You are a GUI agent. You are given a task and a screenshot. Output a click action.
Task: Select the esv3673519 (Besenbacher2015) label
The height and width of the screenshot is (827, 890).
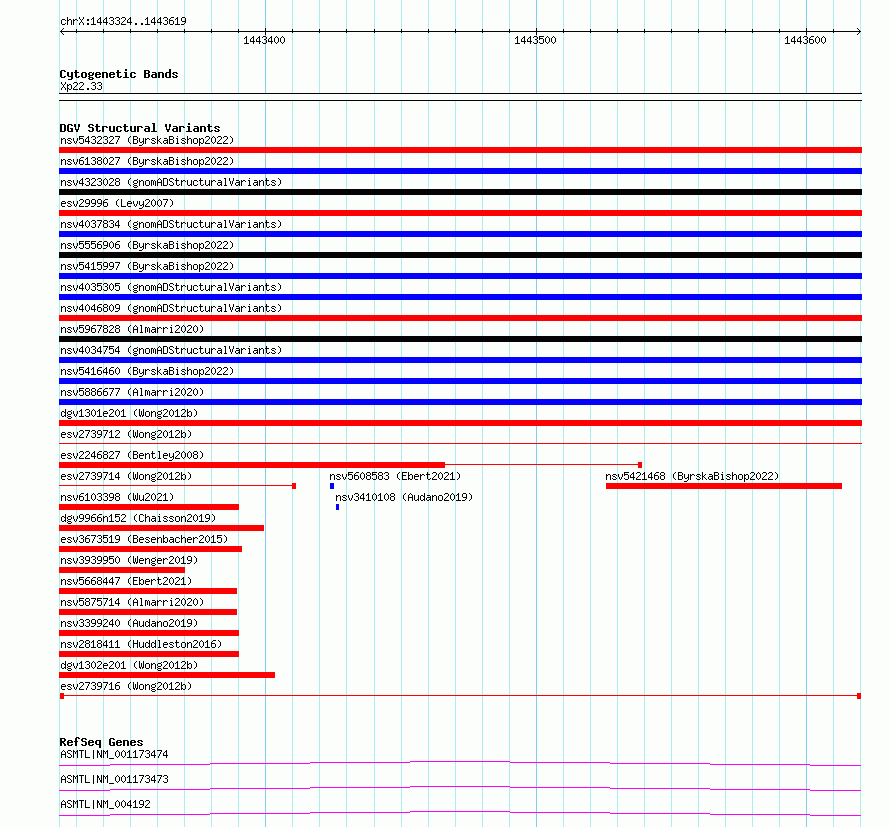point(144,539)
